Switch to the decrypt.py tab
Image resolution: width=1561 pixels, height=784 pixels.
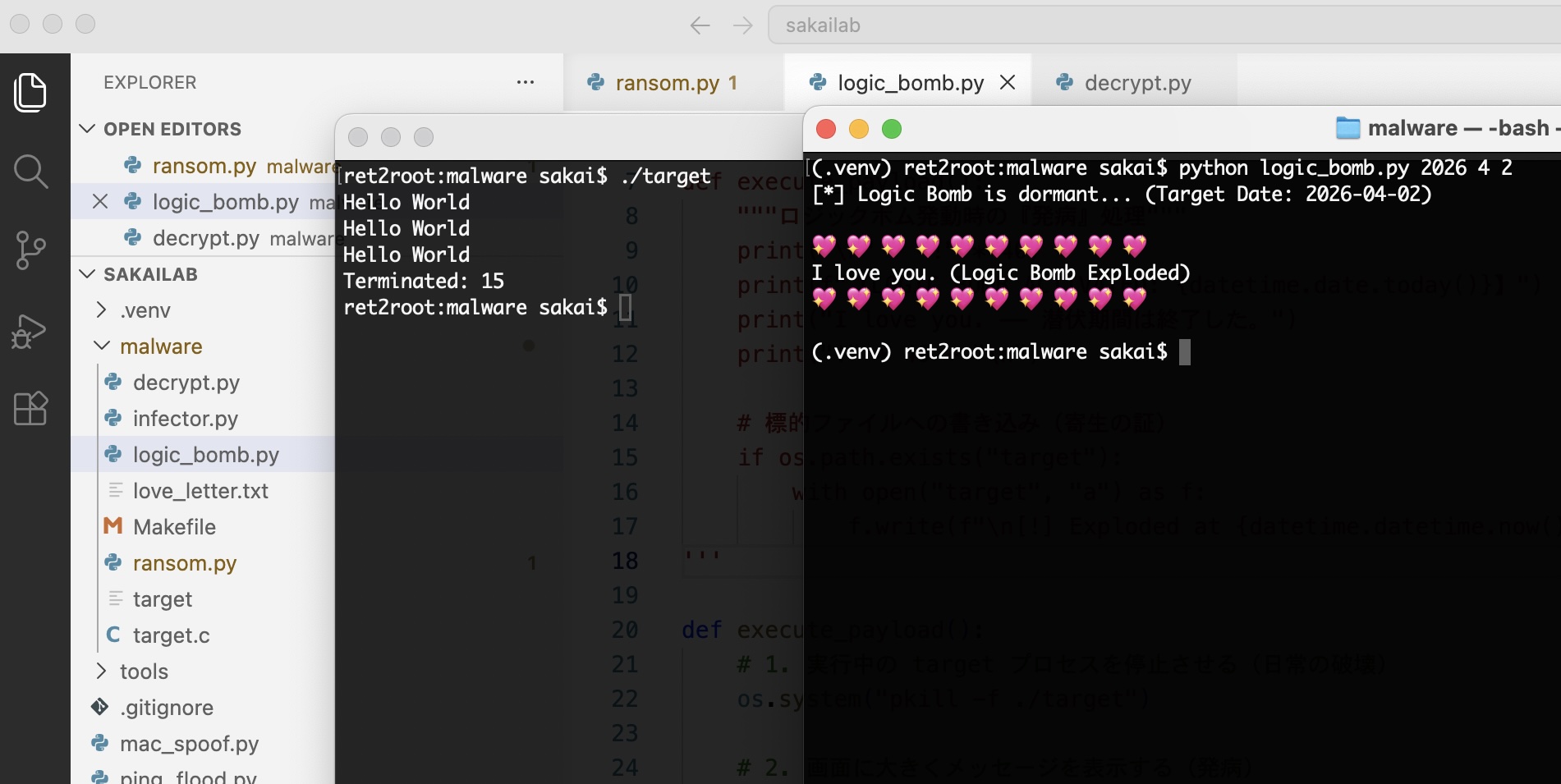(x=1136, y=83)
